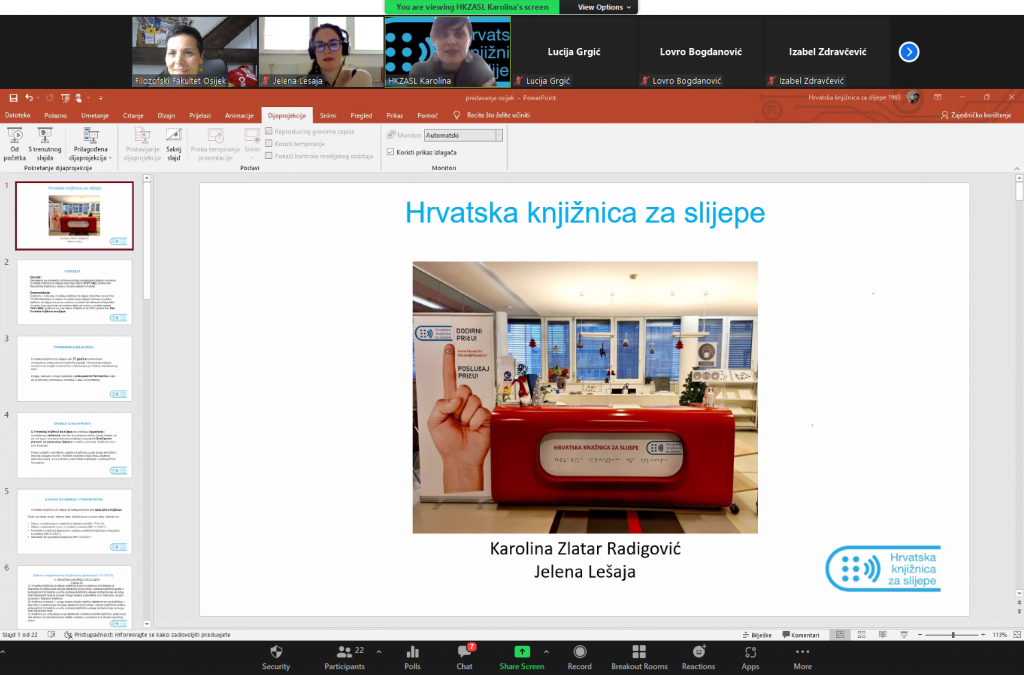Click the start-from-beginning icon in the quick access toolbar
Screen dimensions: 1024x675
click(65, 98)
